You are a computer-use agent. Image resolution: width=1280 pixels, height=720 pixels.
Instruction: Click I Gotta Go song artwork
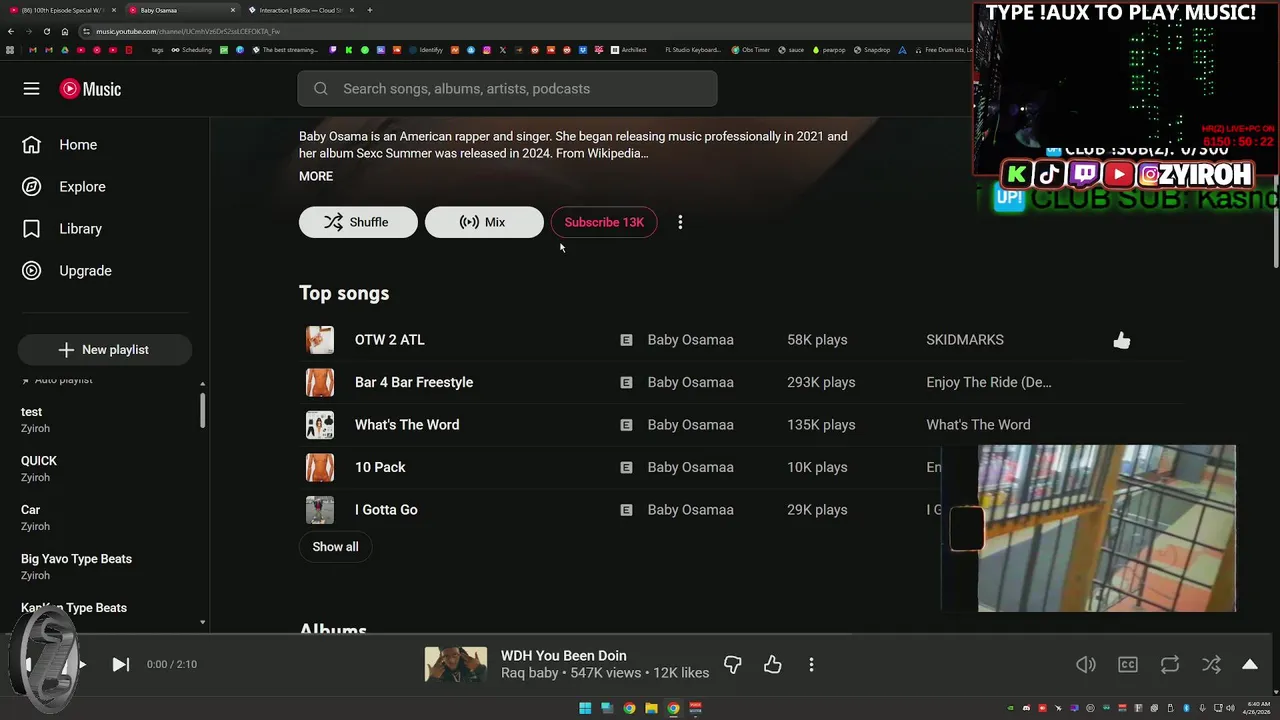320,510
